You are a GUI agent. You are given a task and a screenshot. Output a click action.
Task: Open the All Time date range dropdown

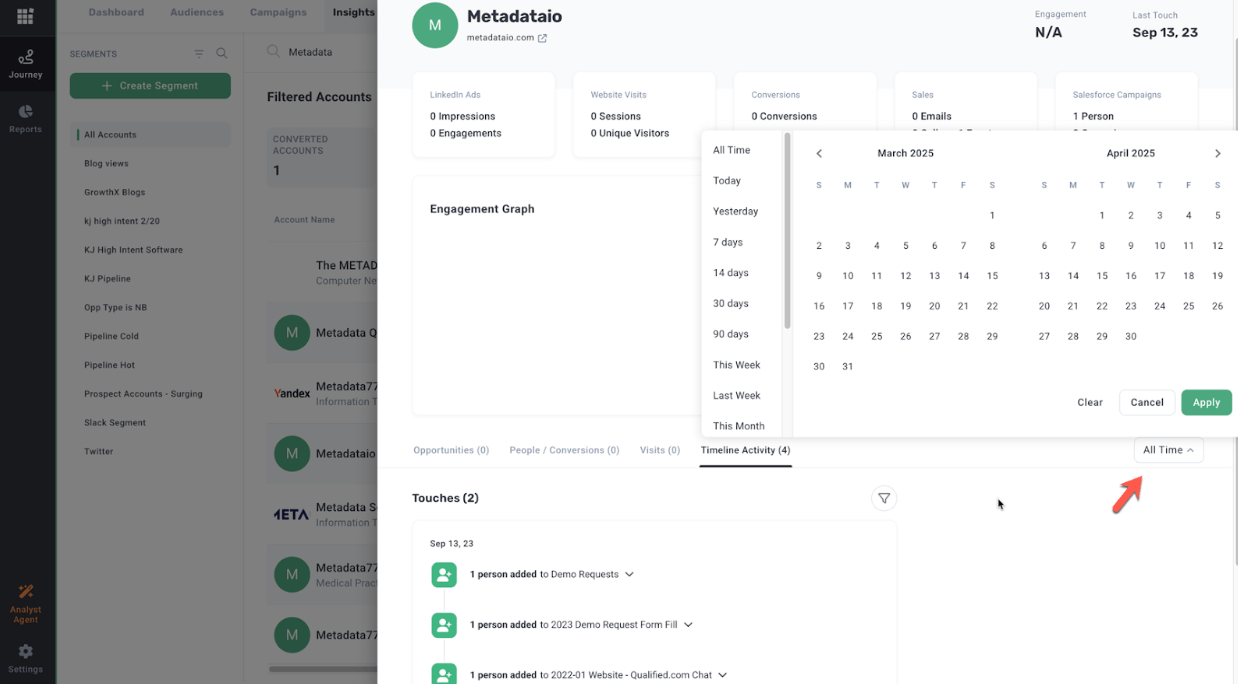(x=1168, y=450)
